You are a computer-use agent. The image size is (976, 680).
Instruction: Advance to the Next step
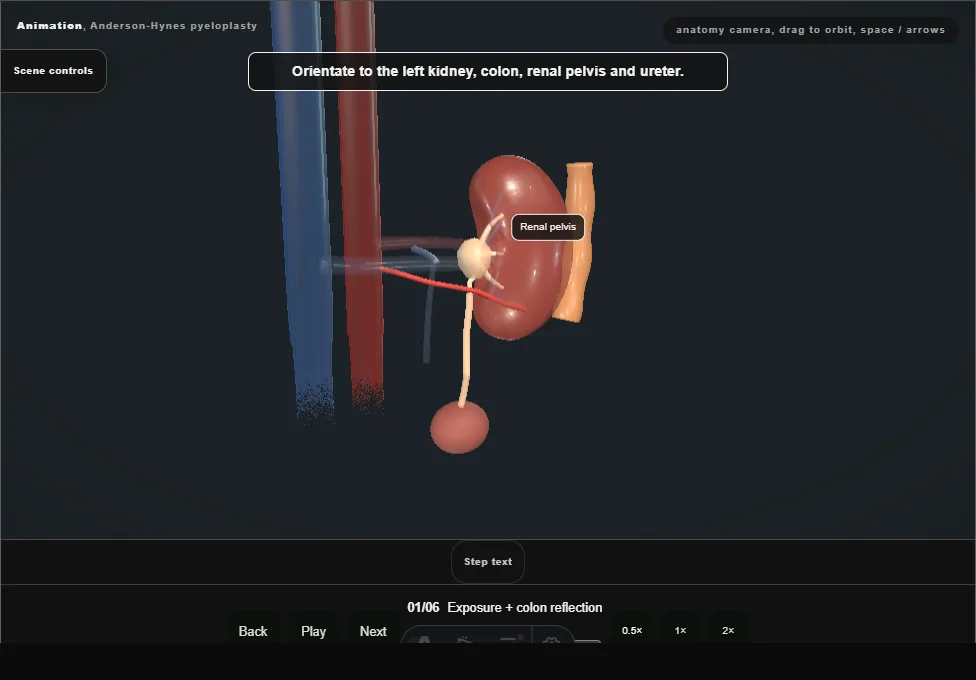pos(373,631)
